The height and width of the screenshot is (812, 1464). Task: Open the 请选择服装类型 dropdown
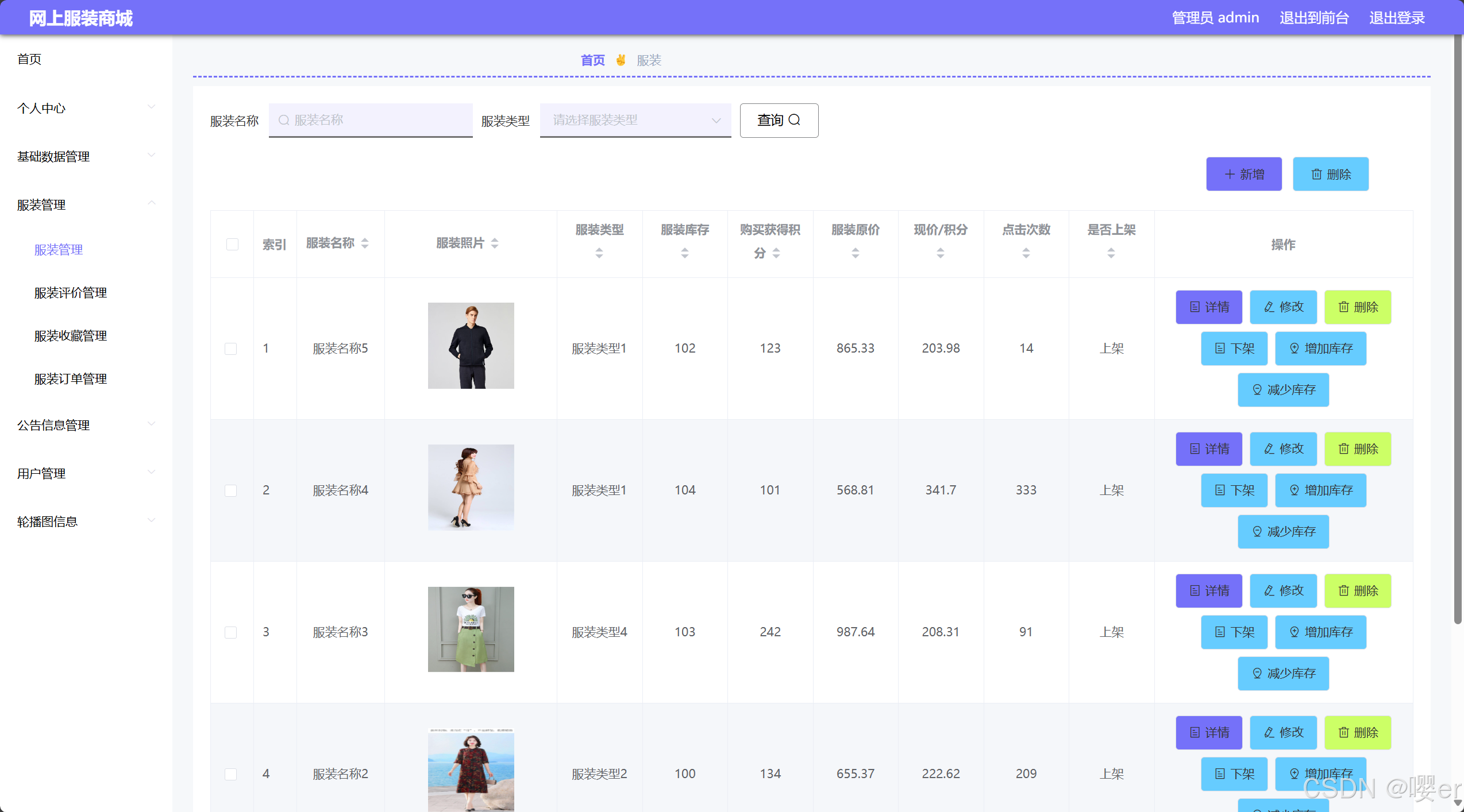(x=635, y=120)
